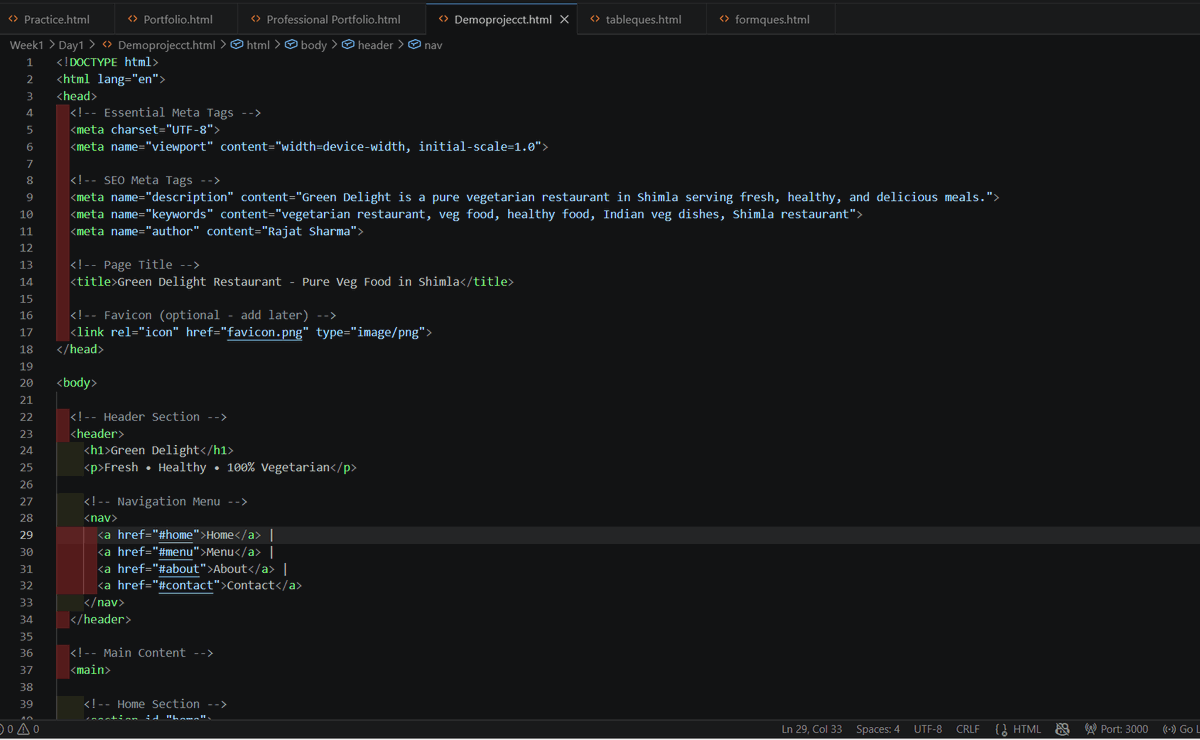The image size is (1200, 740).
Task: Click the Essential Meta Tags comment
Action: [x=165, y=113]
